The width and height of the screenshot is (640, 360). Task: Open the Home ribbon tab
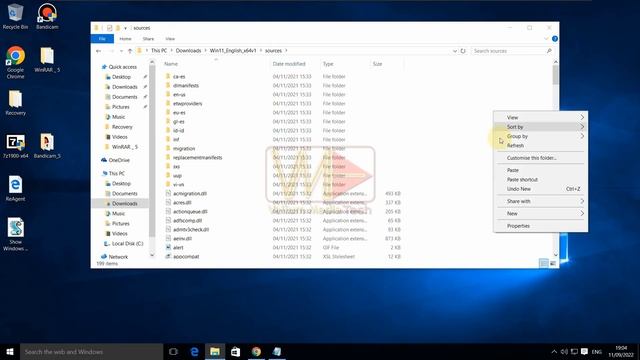[x=125, y=39]
